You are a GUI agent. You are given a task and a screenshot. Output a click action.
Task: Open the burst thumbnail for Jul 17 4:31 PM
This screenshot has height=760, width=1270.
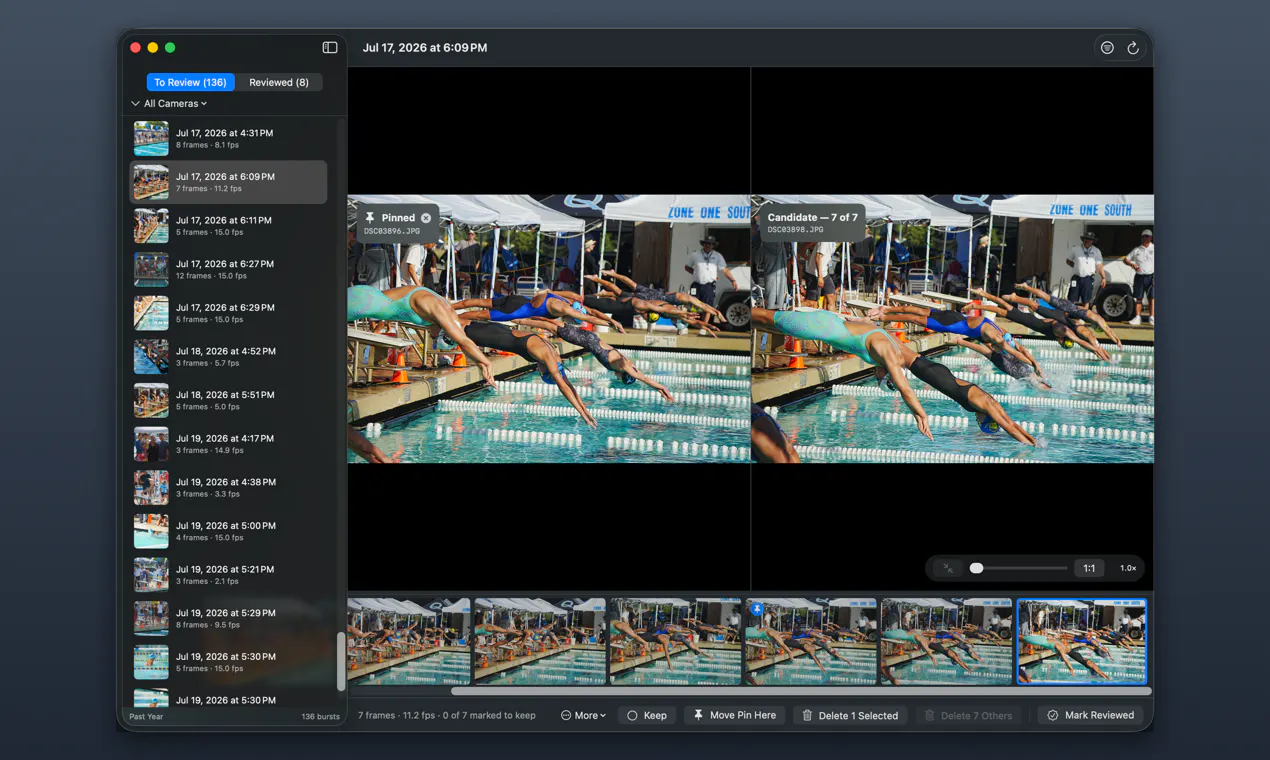pyautogui.click(x=151, y=138)
